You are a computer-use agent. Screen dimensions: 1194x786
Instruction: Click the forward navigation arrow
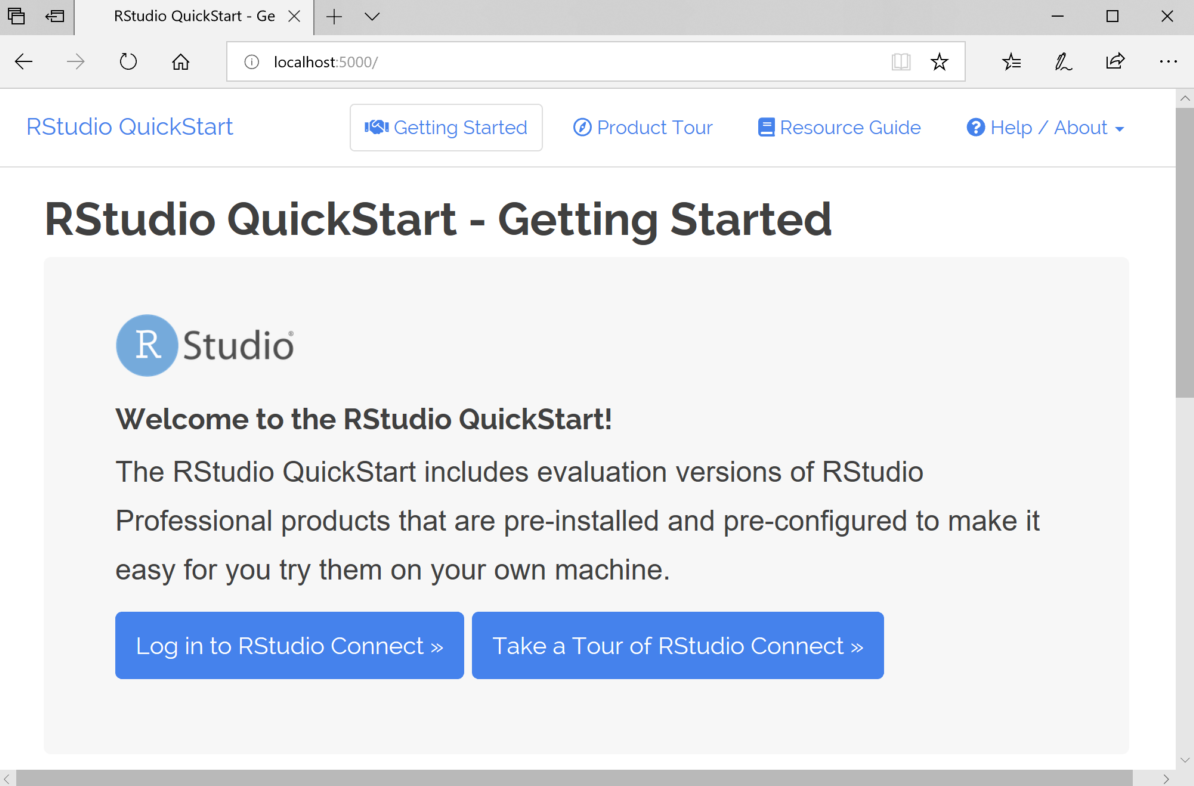click(x=75, y=62)
